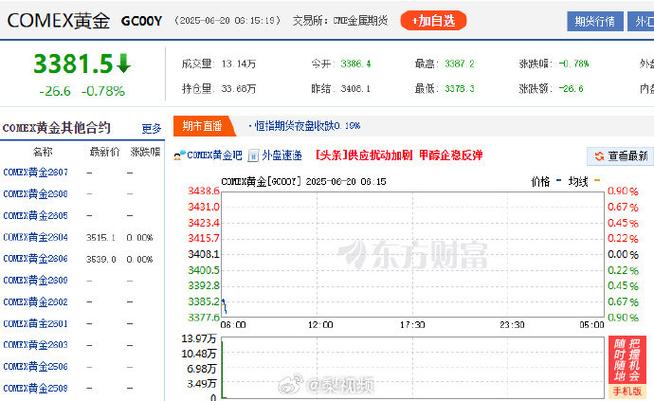The image size is (654, 401).
Task: Click the 涨跌幅 column header in contract list
Action: point(145,152)
